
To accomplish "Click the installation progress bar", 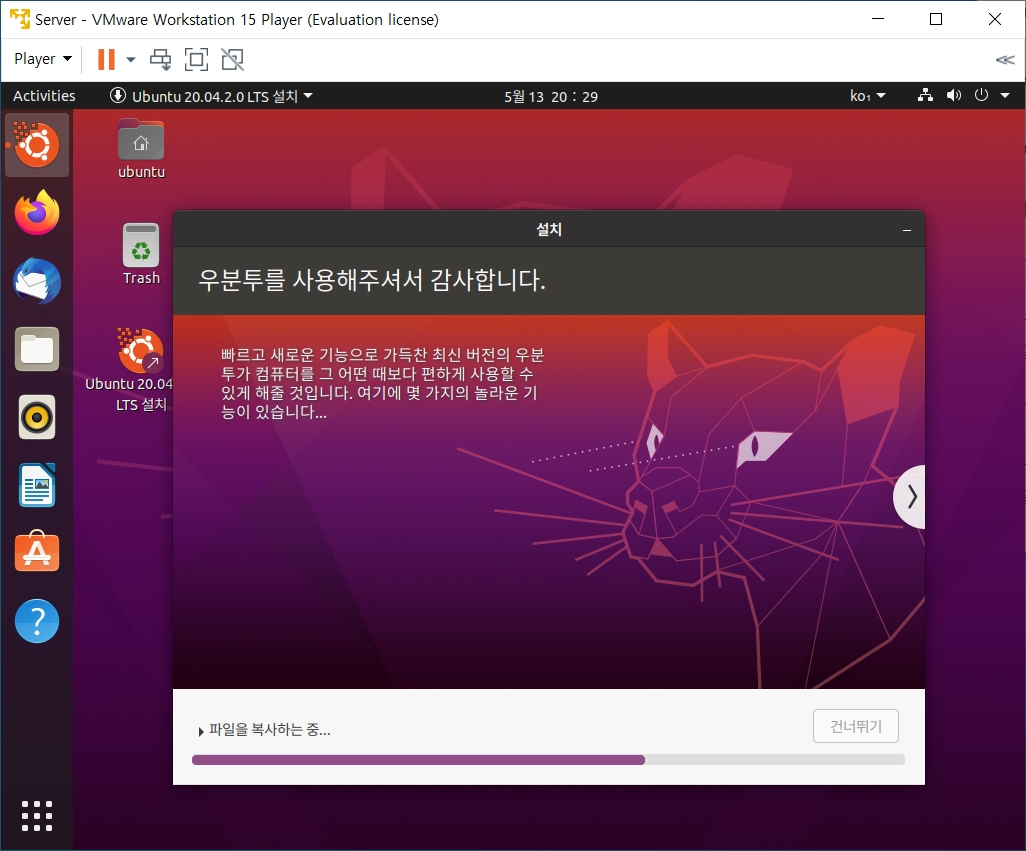I will tap(548, 759).
